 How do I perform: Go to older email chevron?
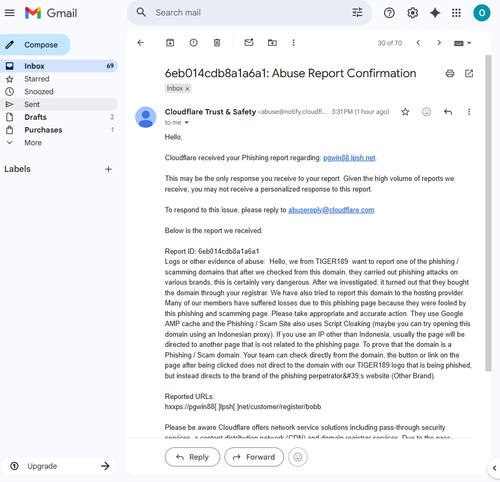[x=439, y=43]
